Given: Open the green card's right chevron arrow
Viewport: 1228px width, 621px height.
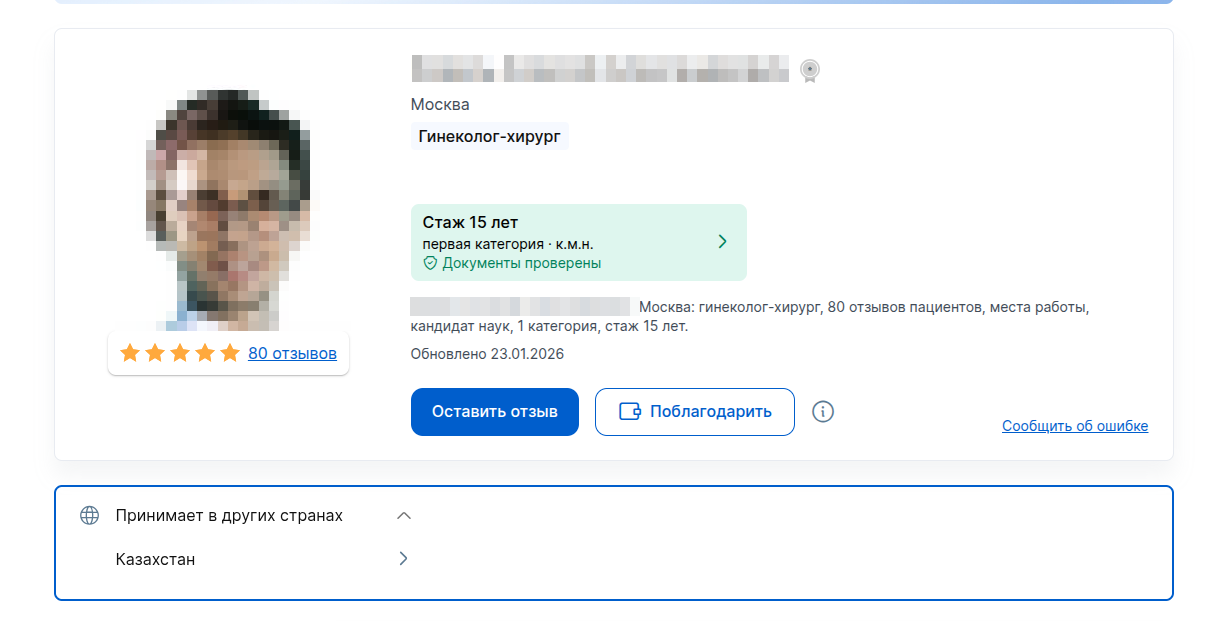Looking at the screenshot, I should click(723, 242).
